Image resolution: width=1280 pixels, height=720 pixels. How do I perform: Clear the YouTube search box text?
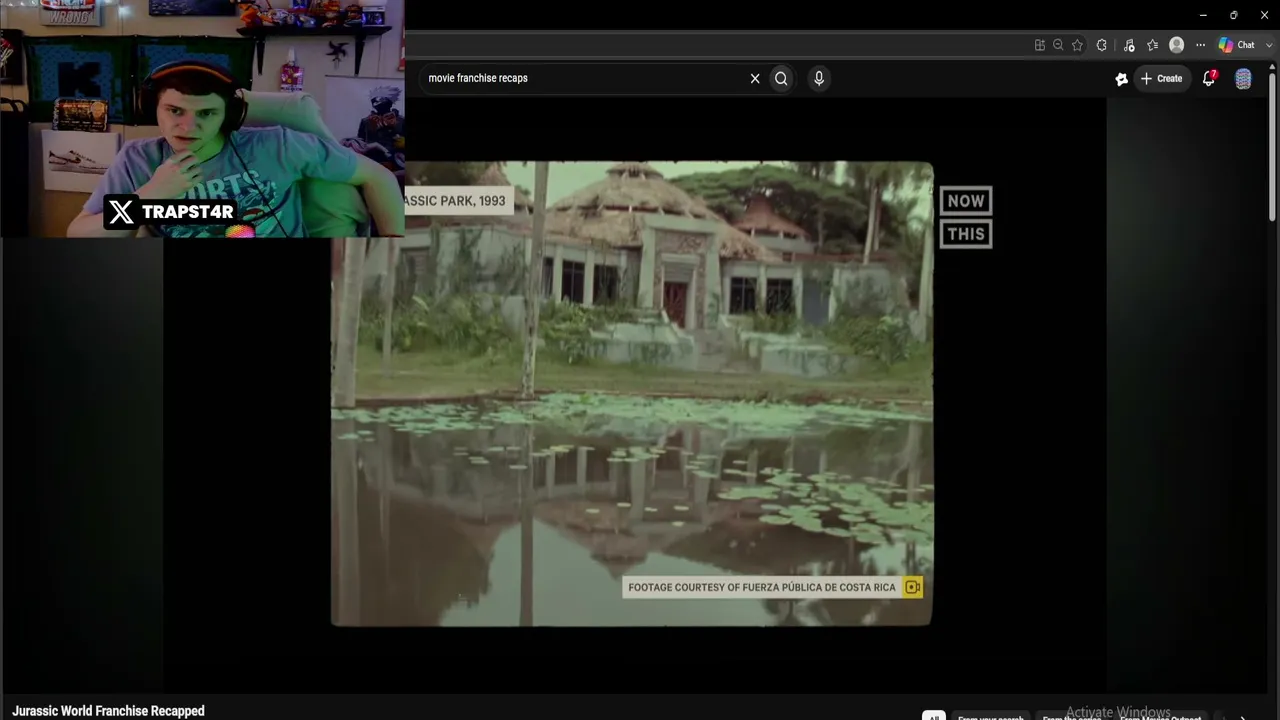tap(755, 78)
